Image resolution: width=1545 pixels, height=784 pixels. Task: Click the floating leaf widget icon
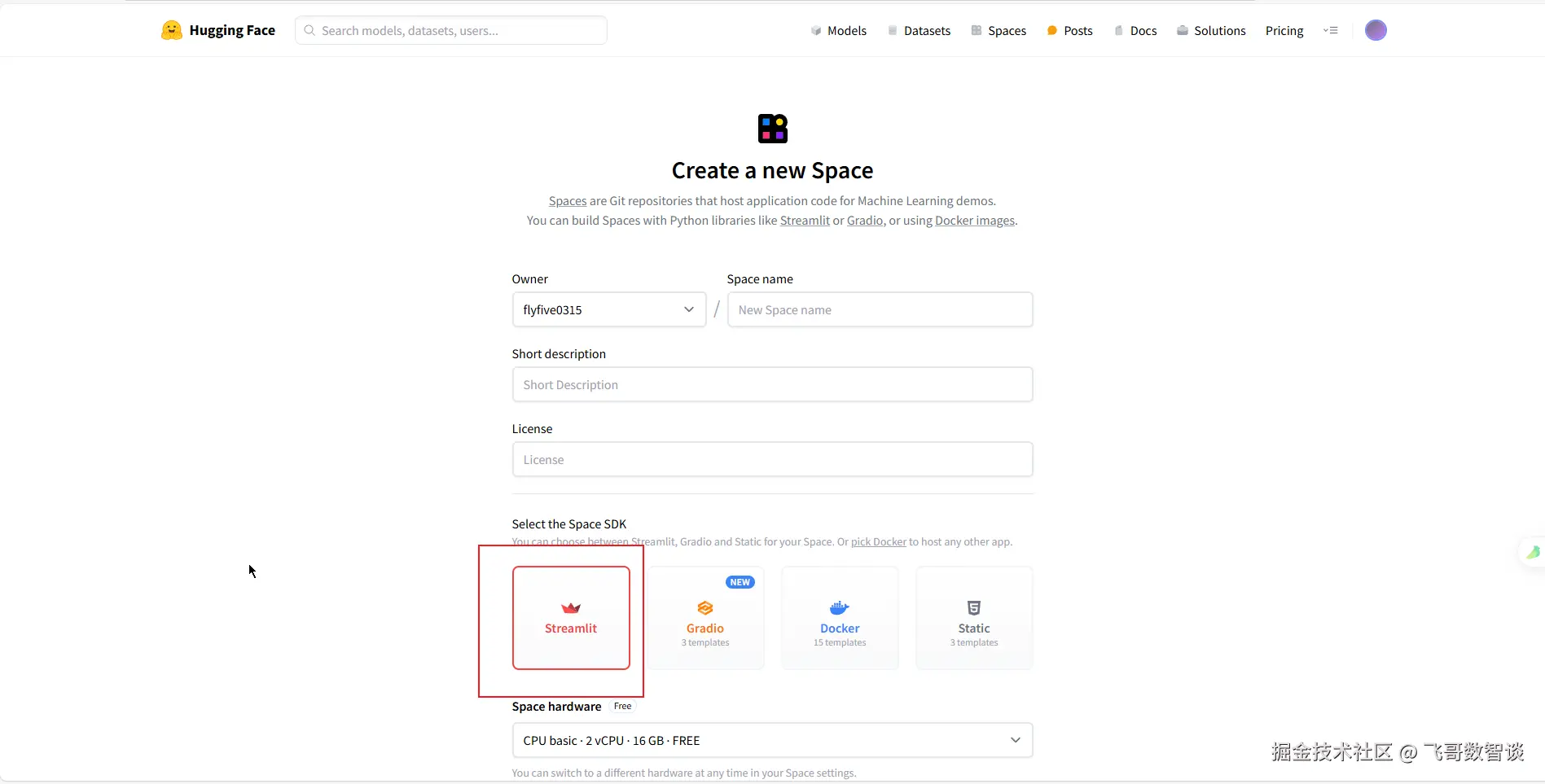point(1533,553)
